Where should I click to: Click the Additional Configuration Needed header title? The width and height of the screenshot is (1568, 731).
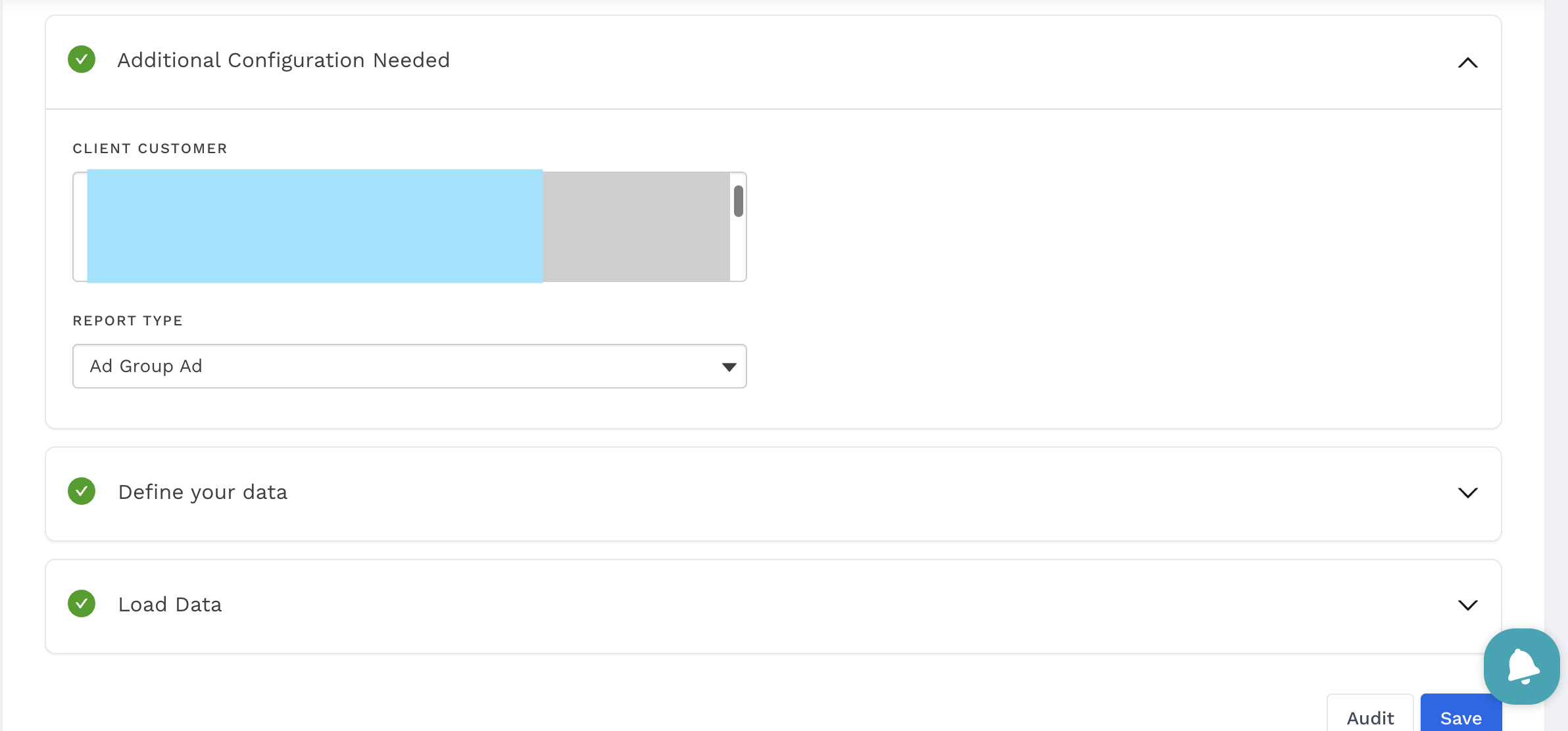point(283,60)
